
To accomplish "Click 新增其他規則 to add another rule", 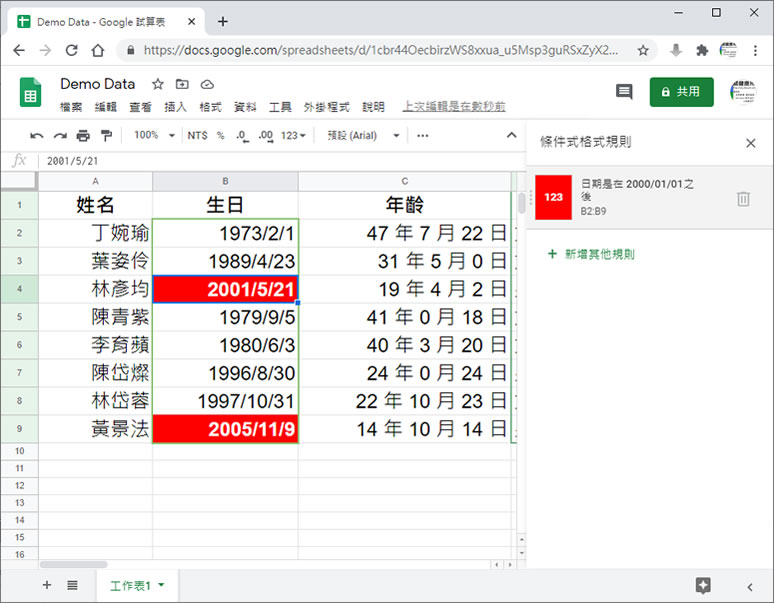I will pyautogui.click(x=592, y=254).
